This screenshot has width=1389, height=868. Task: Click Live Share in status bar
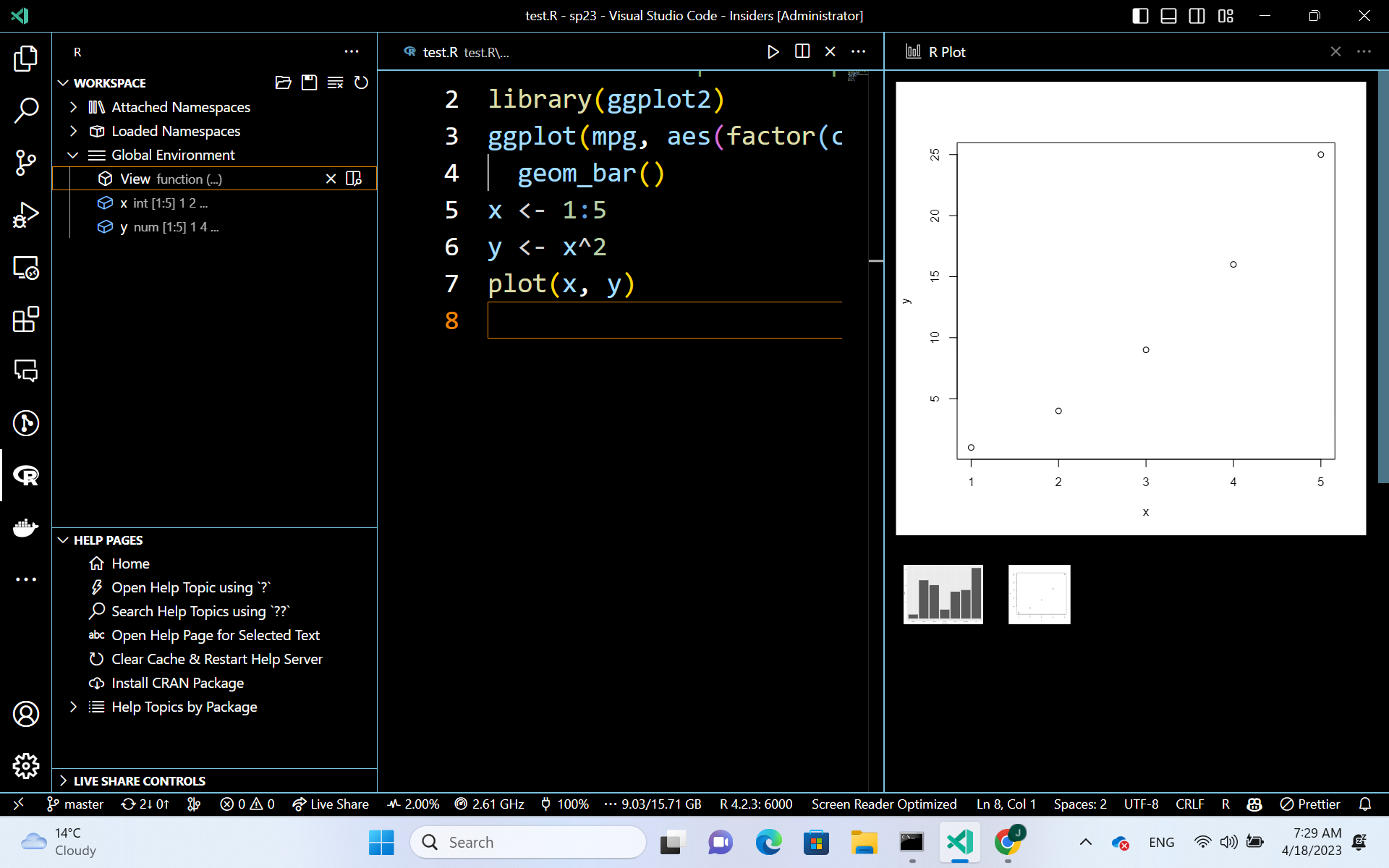click(x=331, y=804)
